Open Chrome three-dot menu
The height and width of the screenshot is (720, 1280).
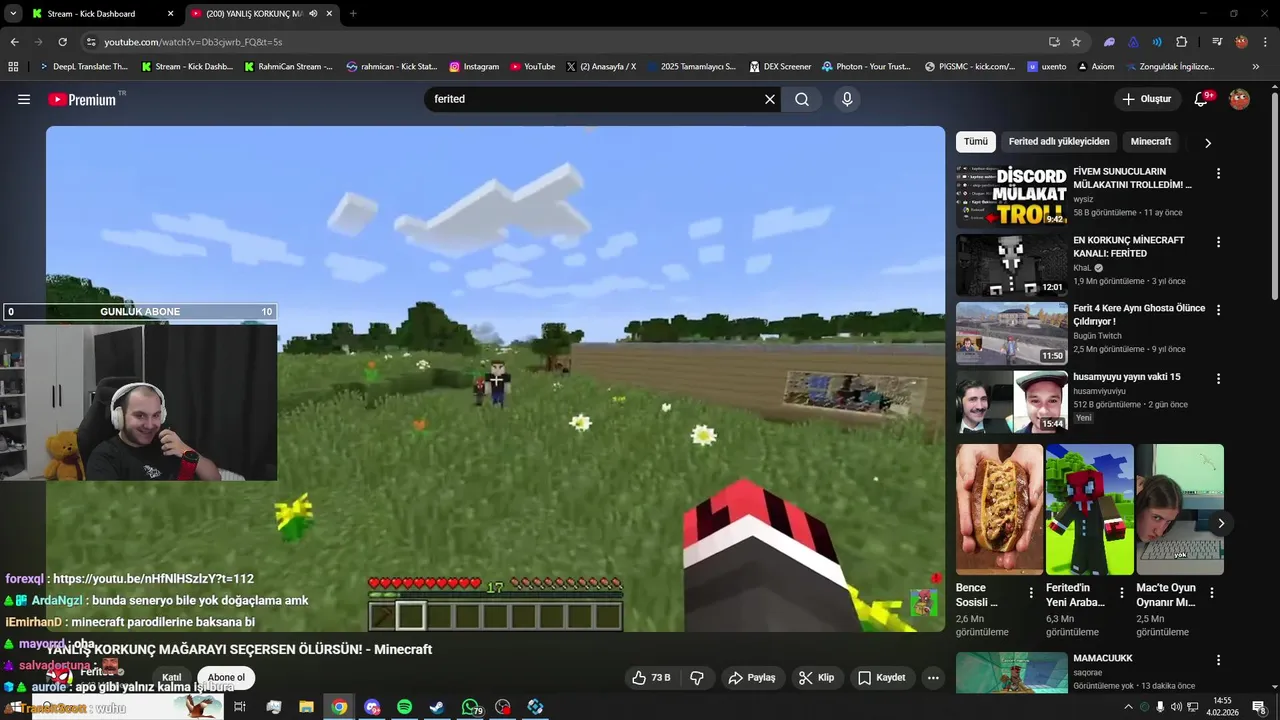click(x=1265, y=42)
